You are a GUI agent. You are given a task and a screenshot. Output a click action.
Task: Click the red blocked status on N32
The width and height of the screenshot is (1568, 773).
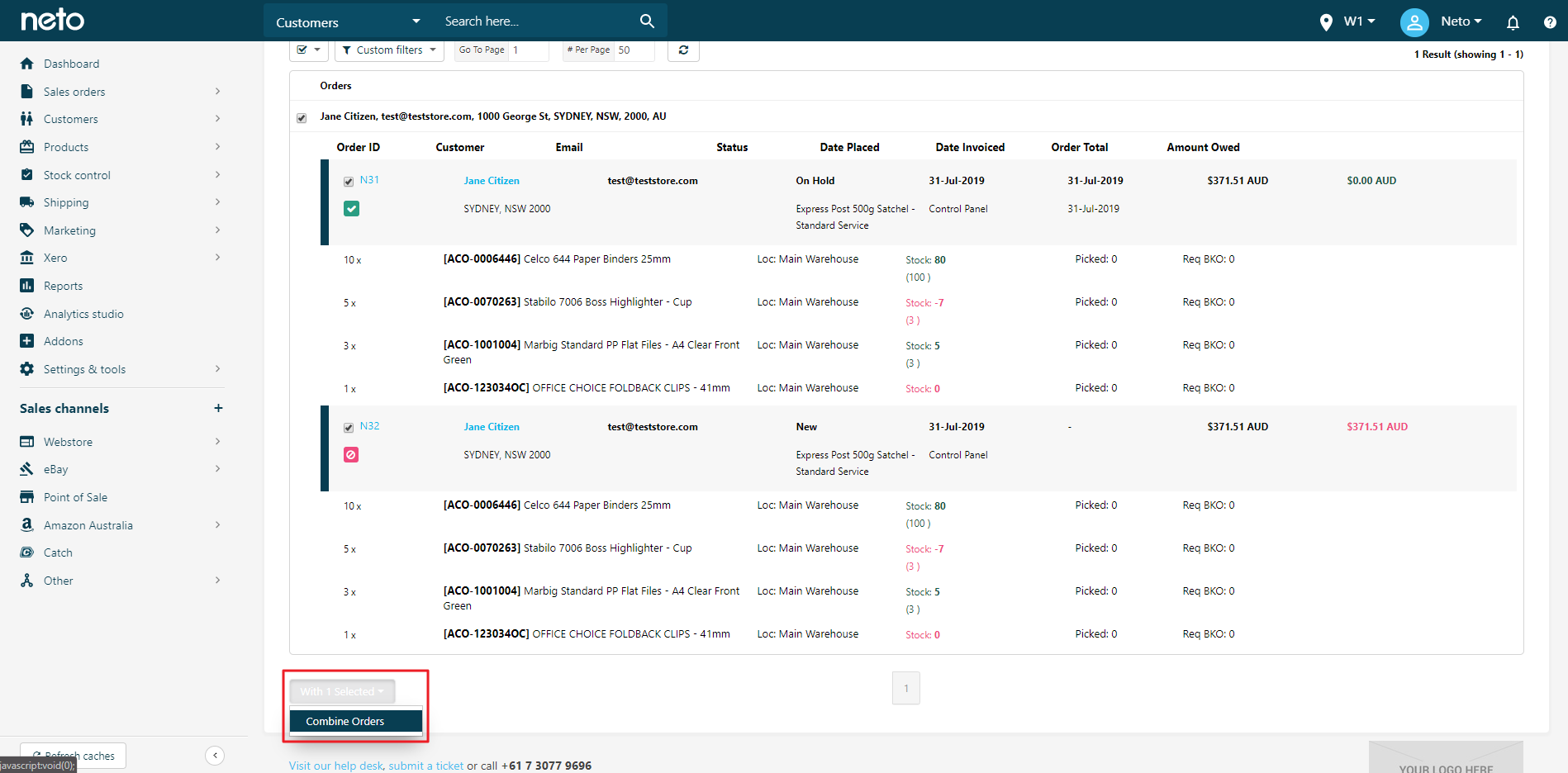pyautogui.click(x=351, y=455)
